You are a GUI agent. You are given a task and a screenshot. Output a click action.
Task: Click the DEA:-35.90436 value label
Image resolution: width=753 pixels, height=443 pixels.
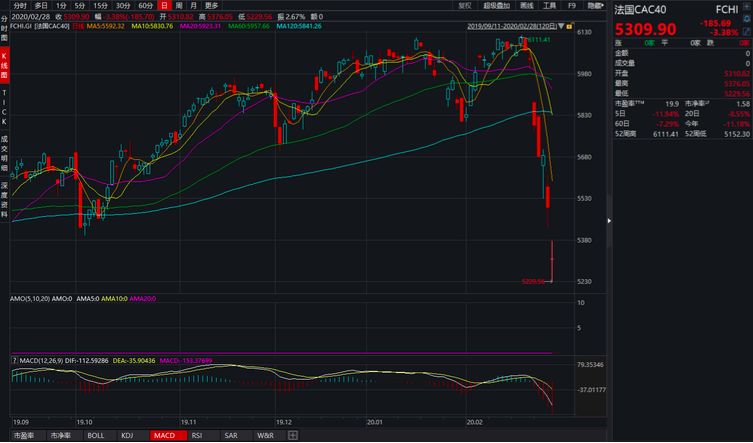pos(134,360)
